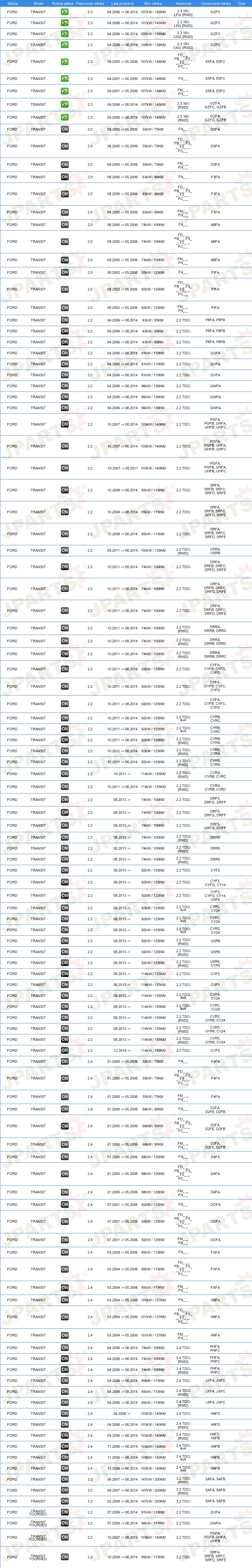The width and height of the screenshot is (252, 1568).
Task: Click ON icon in D4FA row with FA_ _ body
Action: click(64, 1157)
